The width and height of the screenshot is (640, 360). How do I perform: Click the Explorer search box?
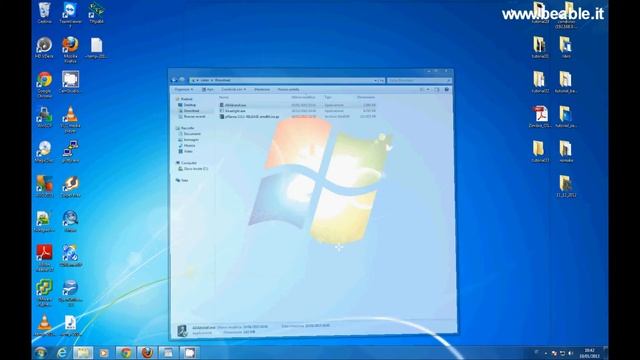click(x=419, y=80)
